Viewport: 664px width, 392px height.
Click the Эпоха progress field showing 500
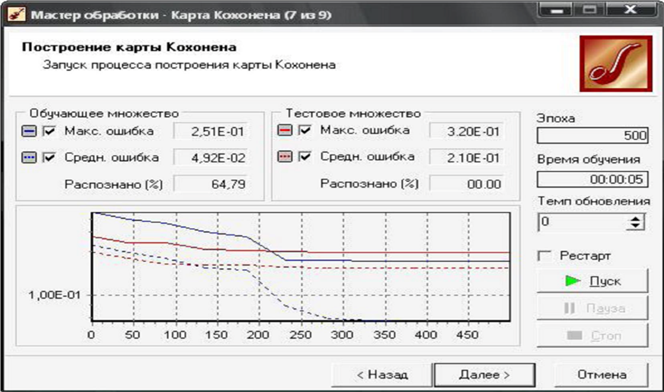[x=592, y=135]
